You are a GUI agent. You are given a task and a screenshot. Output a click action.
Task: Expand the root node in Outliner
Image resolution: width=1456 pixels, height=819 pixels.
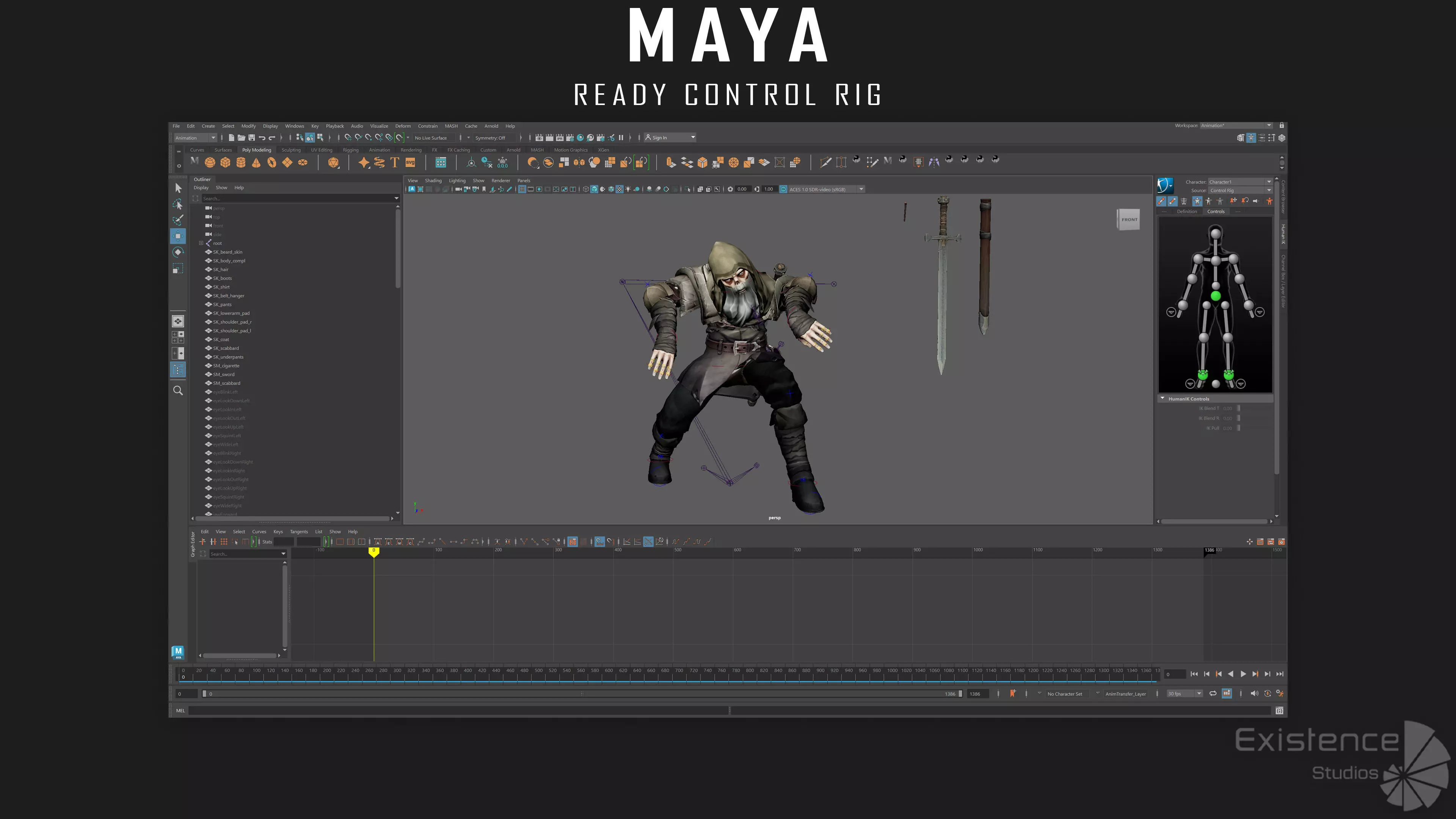coord(201,243)
